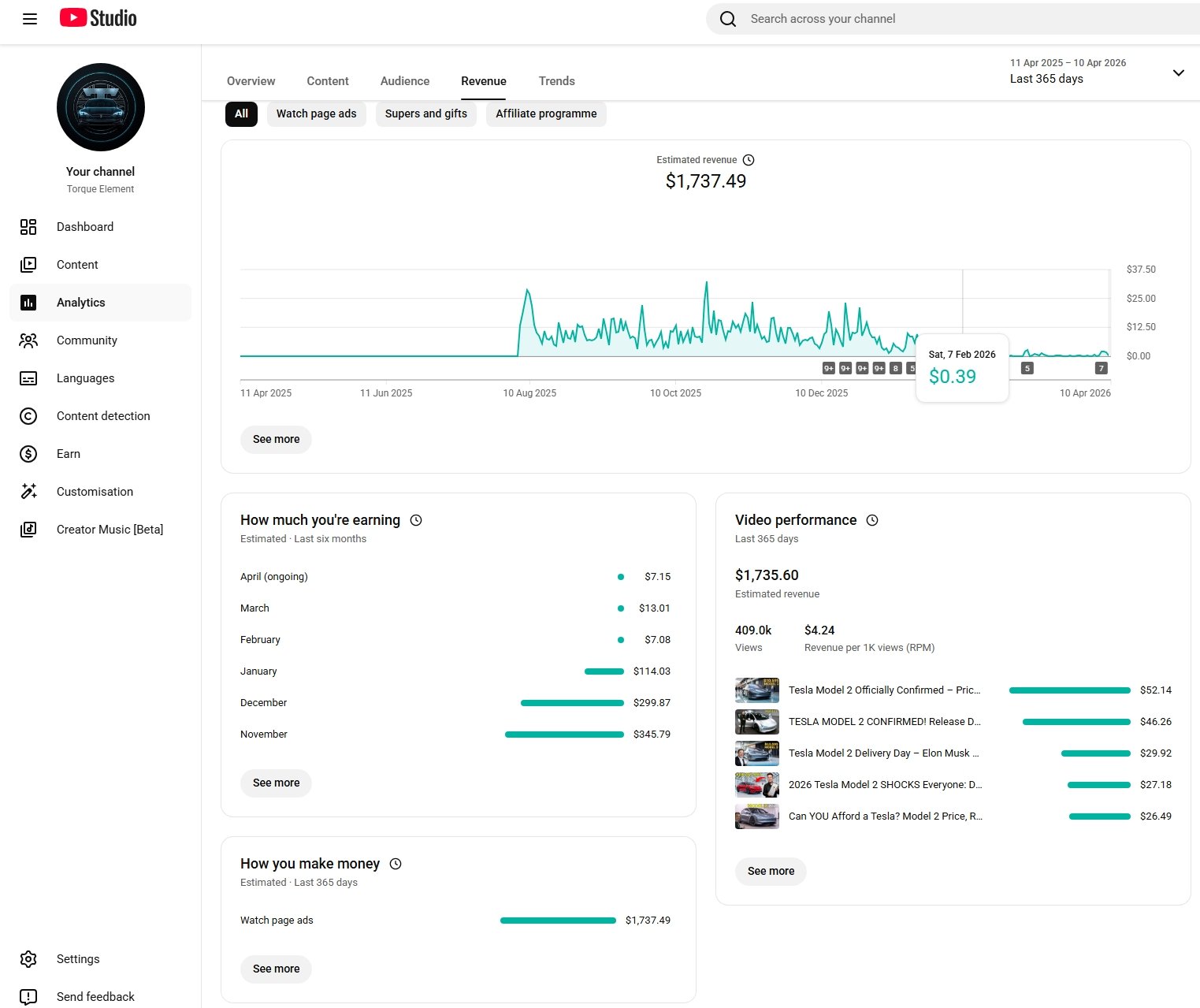Image resolution: width=1200 pixels, height=1008 pixels.
Task: Expand the Last 365 days date range dropdown
Action: [1178, 73]
